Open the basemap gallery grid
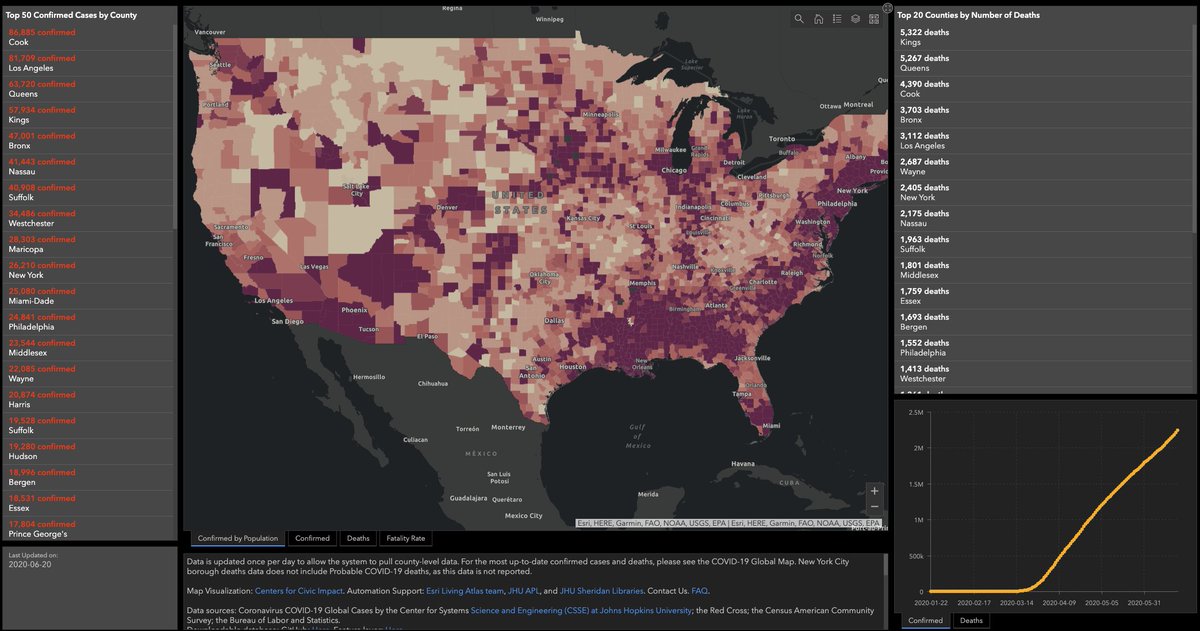 [x=873, y=19]
